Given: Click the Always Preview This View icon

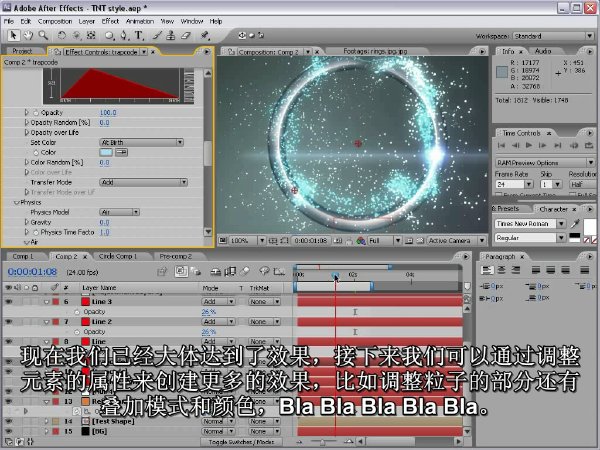Looking at the screenshot, I should 222,241.
